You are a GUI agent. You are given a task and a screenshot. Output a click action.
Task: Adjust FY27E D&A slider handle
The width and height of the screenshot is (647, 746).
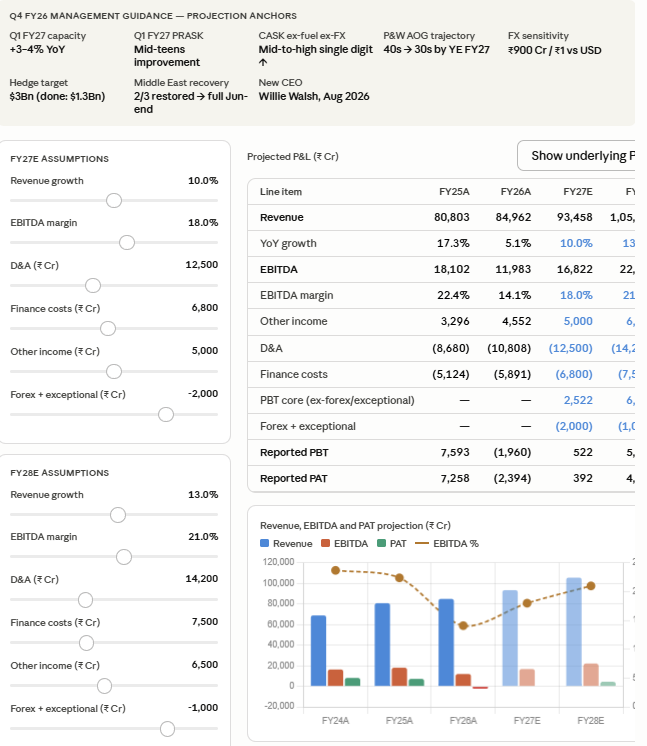click(93, 285)
